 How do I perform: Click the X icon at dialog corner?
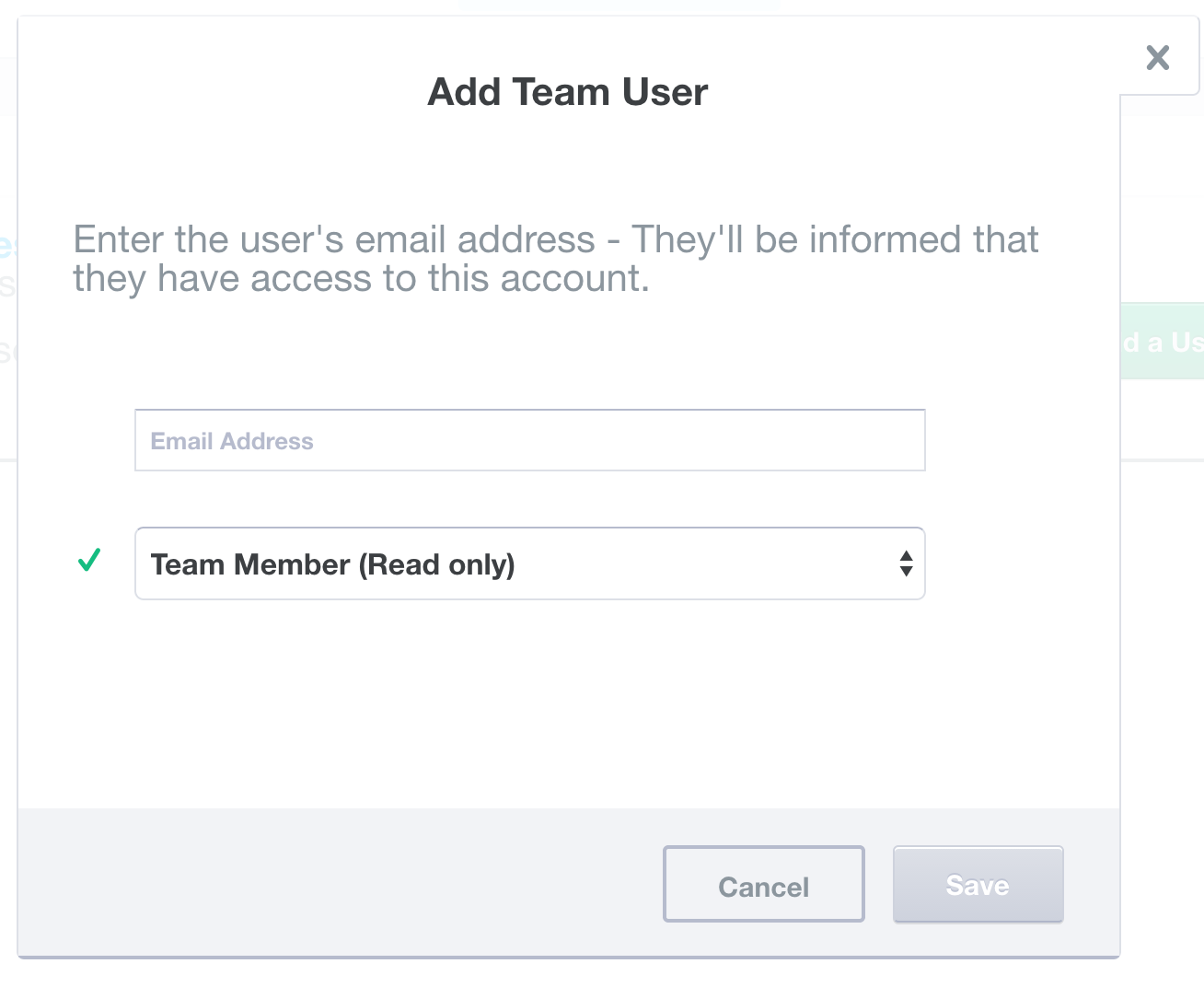(1157, 57)
